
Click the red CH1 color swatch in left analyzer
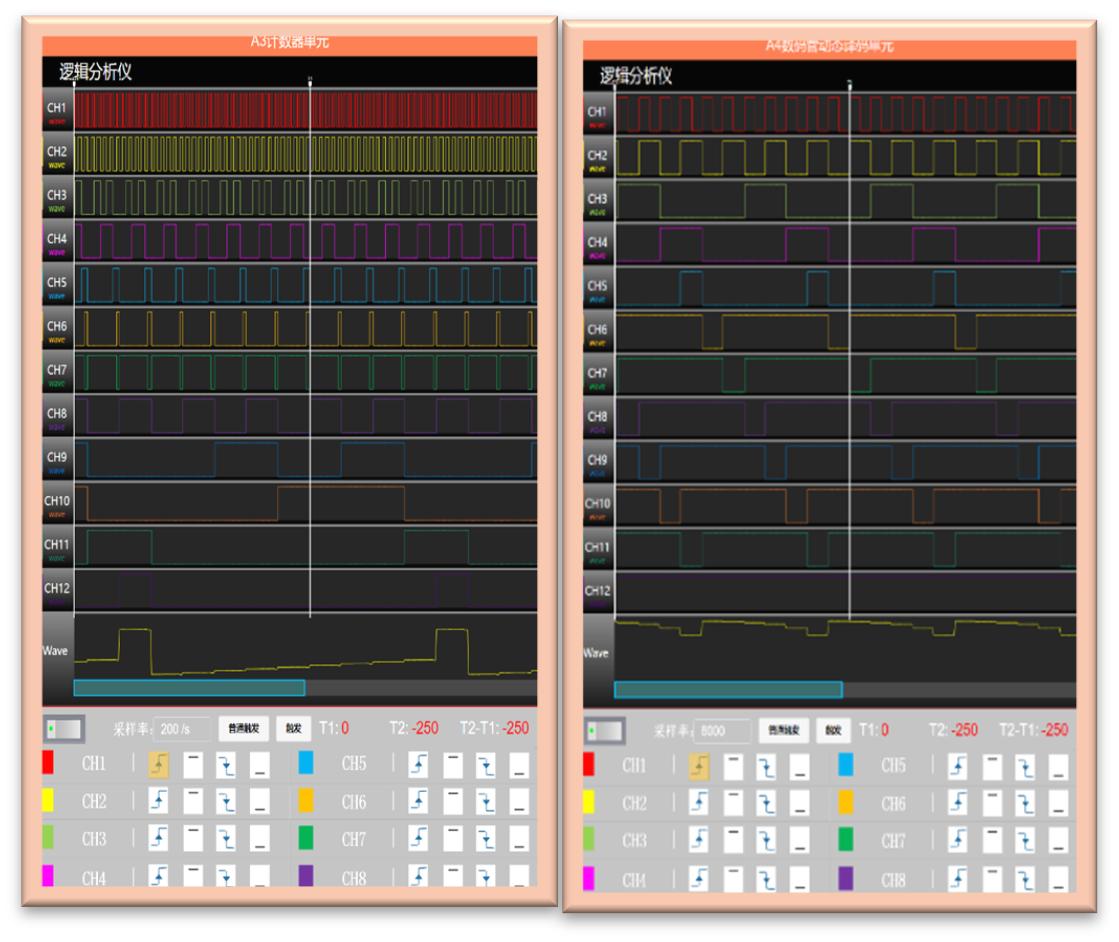pyautogui.click(x=47, y=764)
